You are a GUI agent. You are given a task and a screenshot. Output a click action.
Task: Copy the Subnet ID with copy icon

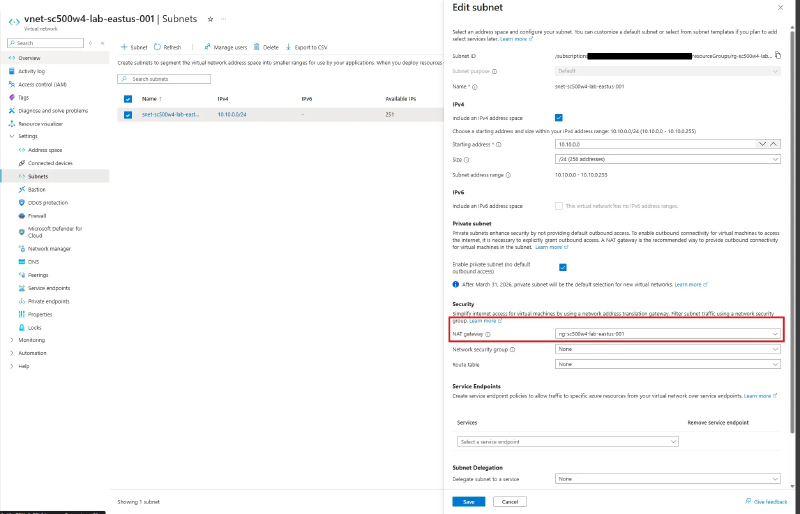click(778, 56)
